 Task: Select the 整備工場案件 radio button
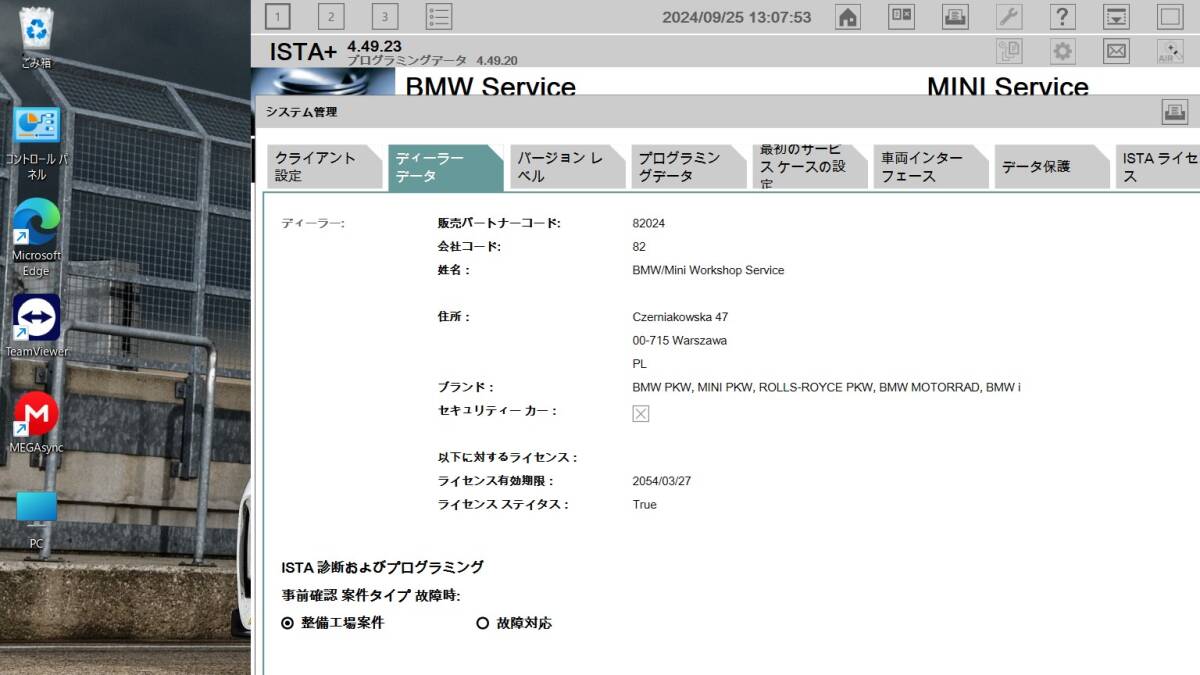point(286,623)
